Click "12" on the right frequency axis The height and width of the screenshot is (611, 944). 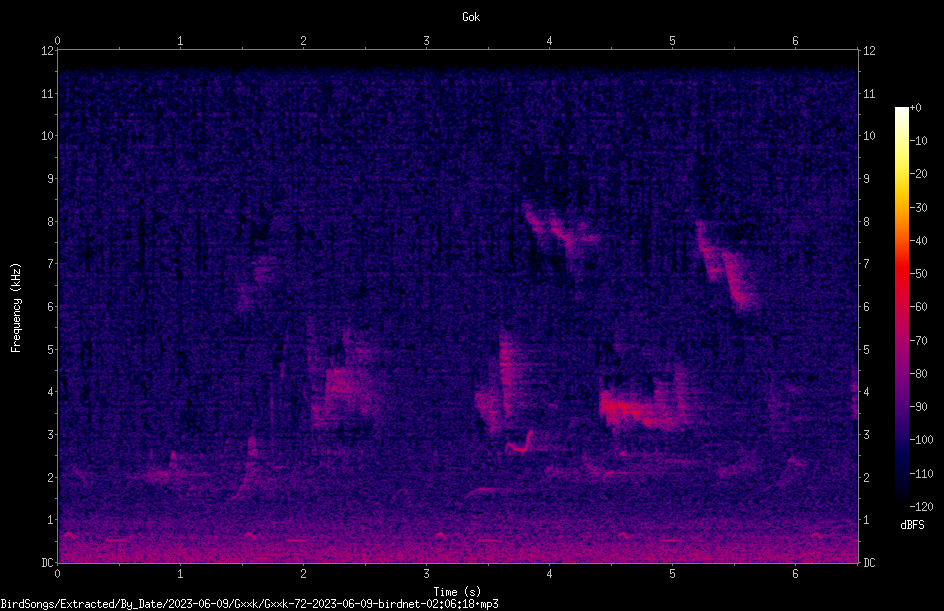(869, 51)
